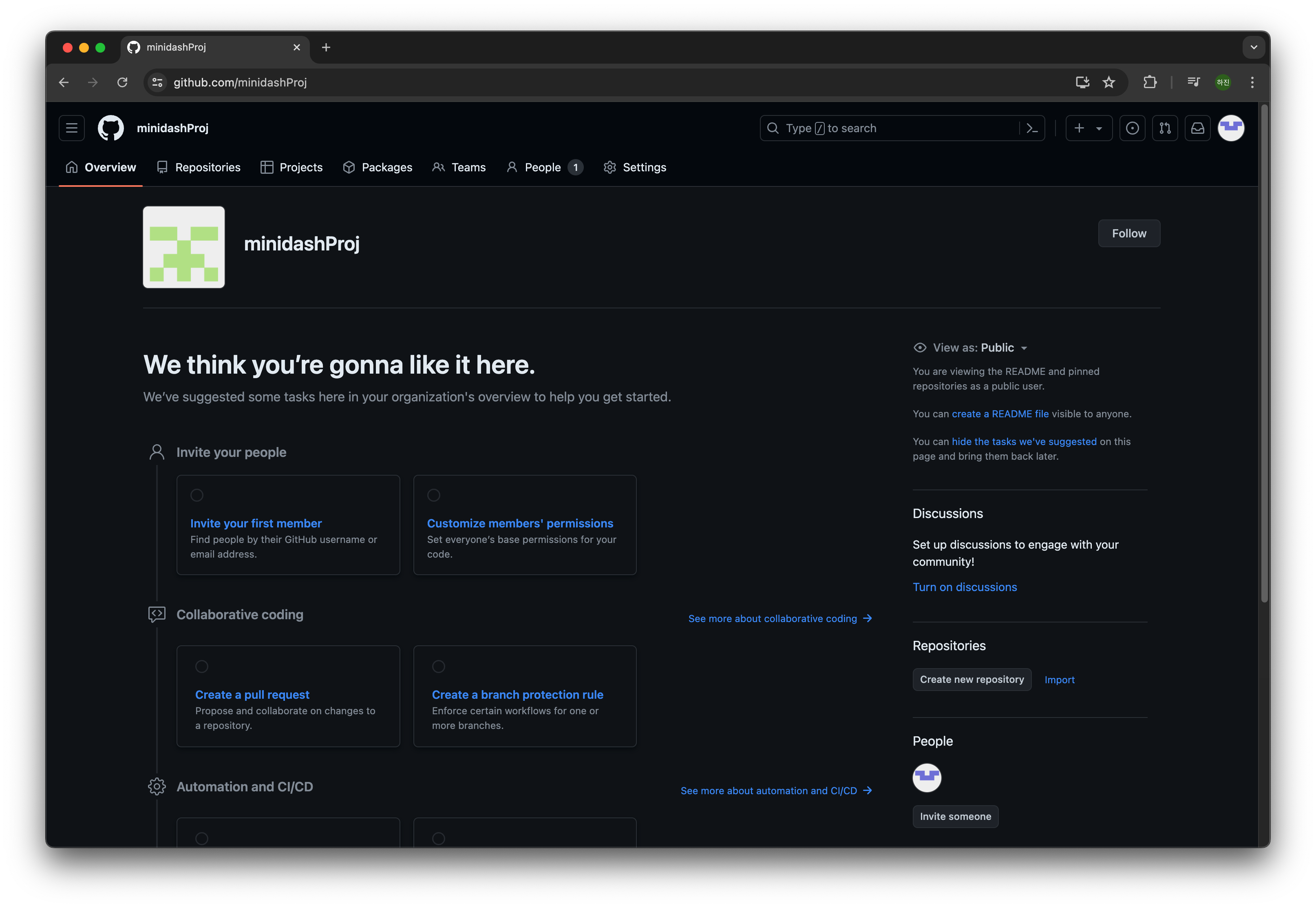Bookmark this page with the star icon
The image size is (1316, 908).
(1108, 82)
